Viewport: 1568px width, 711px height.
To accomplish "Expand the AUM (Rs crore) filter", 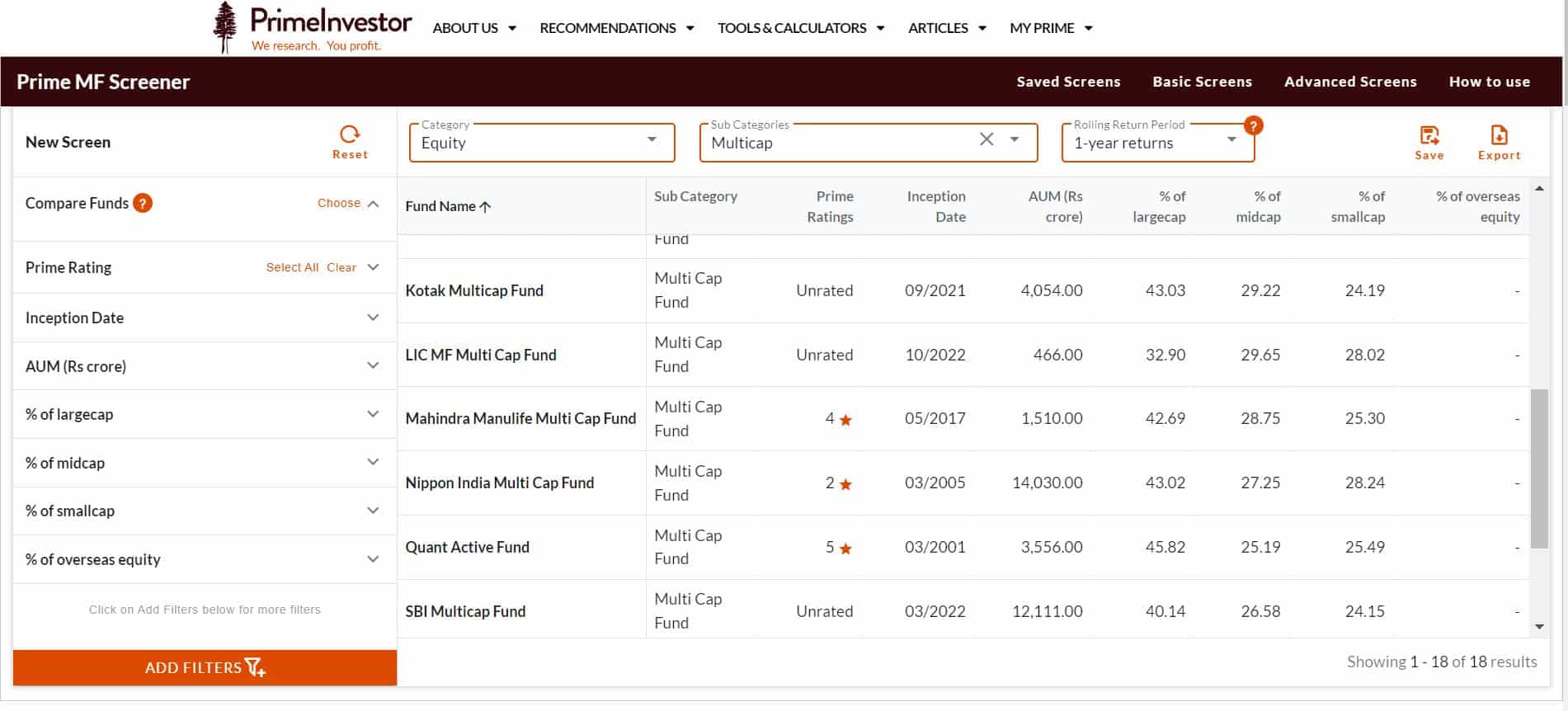I will [373, 366].
